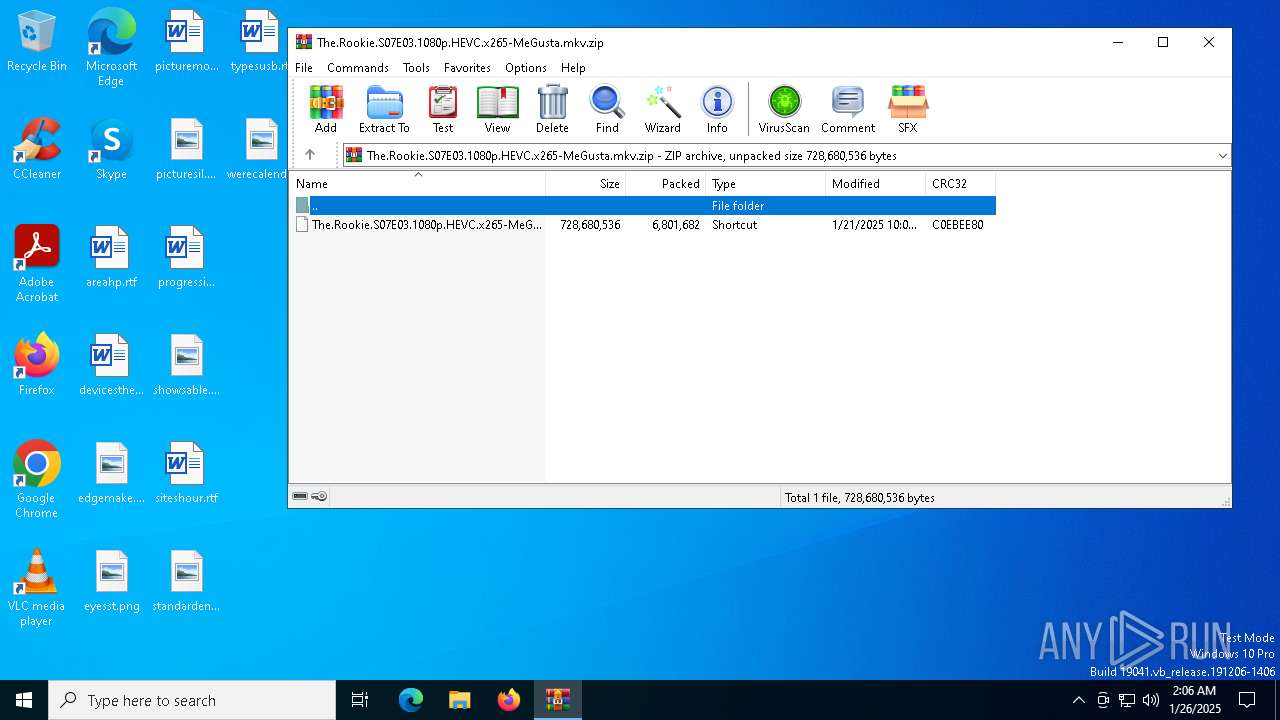The height and width of the screenshot is (720, 1280).
Task: Select the siteshour.rtf desktop file
Action: pos(186,473)
